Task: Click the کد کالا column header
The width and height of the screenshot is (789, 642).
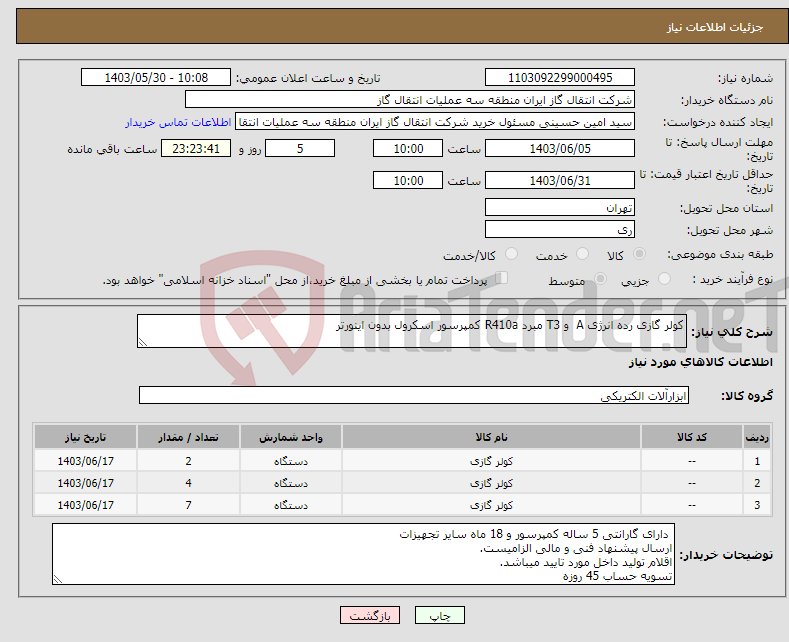Action: (x=691, y=437)
